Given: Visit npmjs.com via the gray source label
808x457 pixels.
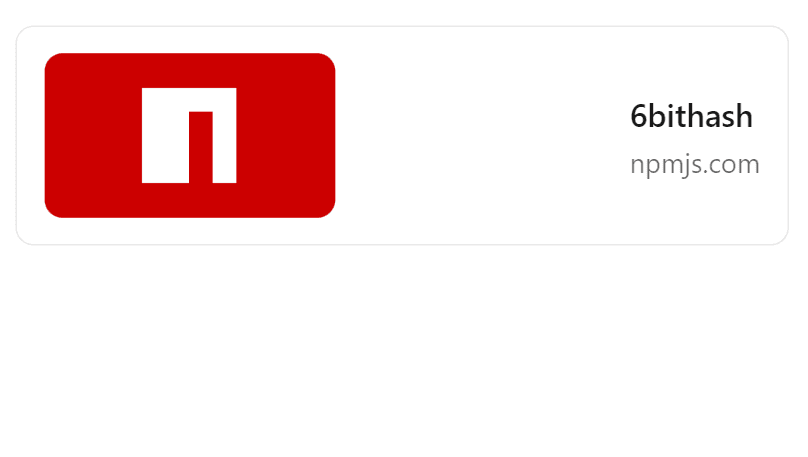Looking at the screenshot, I should 695,164.
